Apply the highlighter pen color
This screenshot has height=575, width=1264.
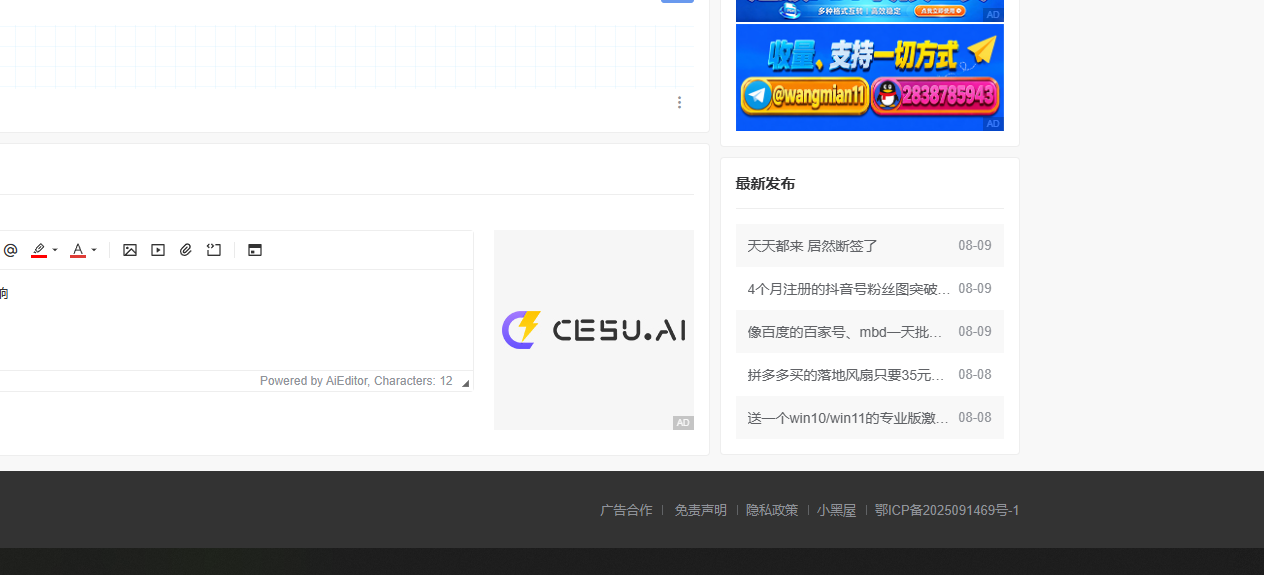pos(39,250)
